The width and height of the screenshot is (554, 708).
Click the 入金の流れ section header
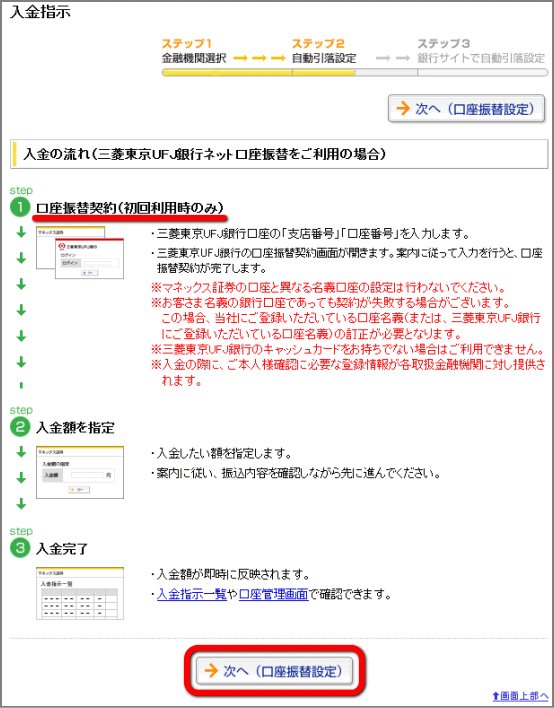click(x=279, y=154)
